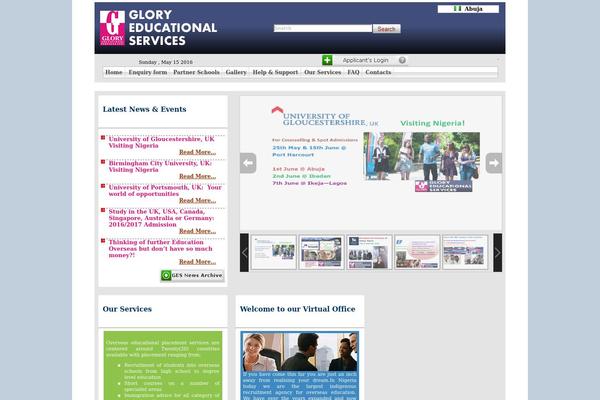Click the Latest News & Events heading
Image resolution: width=600 pixels, height=400 pixels.
(144, 109)
